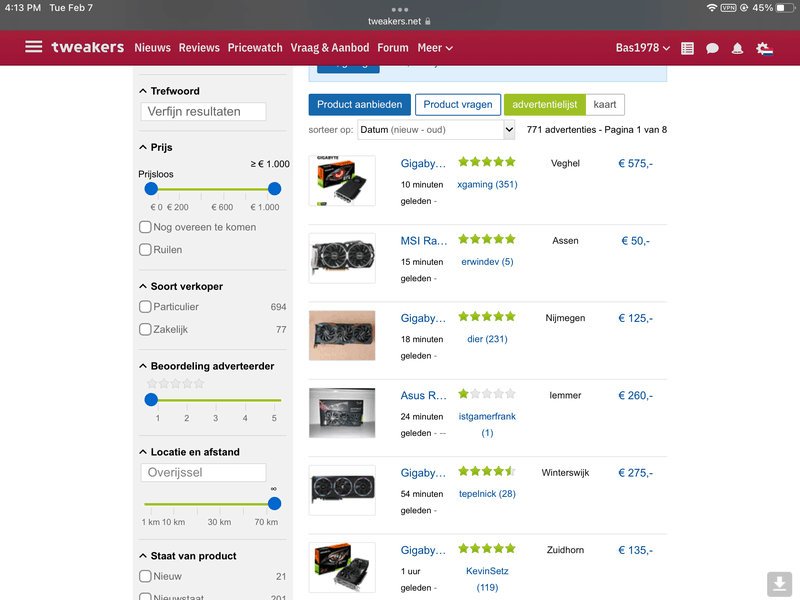Open the Gigabyte thumbnail of the €575 listing
The image size is (800, 600).
pyautogui.click(x=342, y=181)
